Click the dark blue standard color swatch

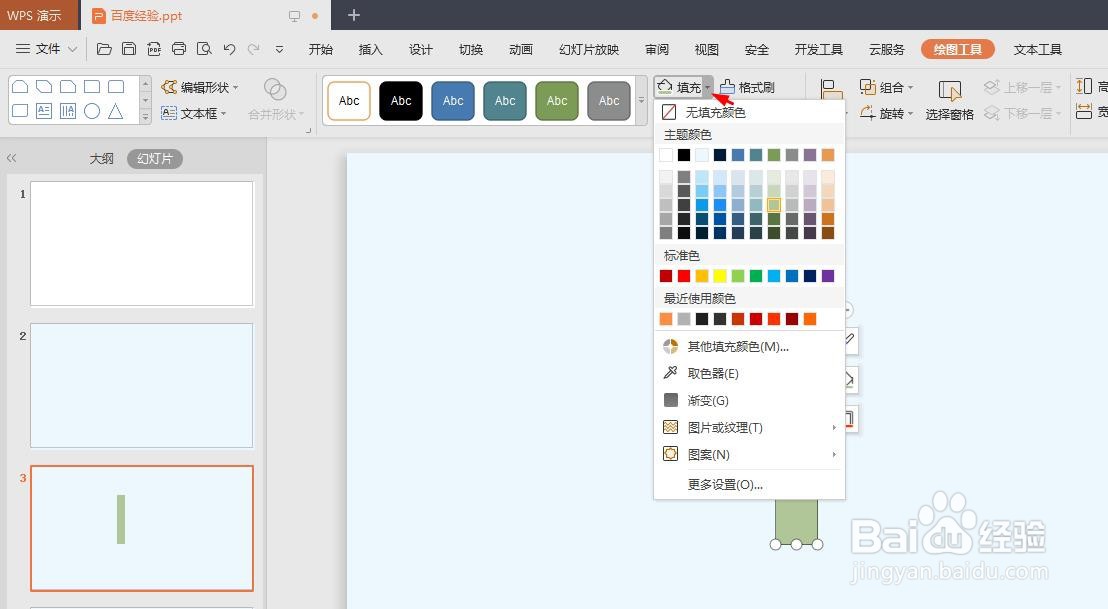810,276
